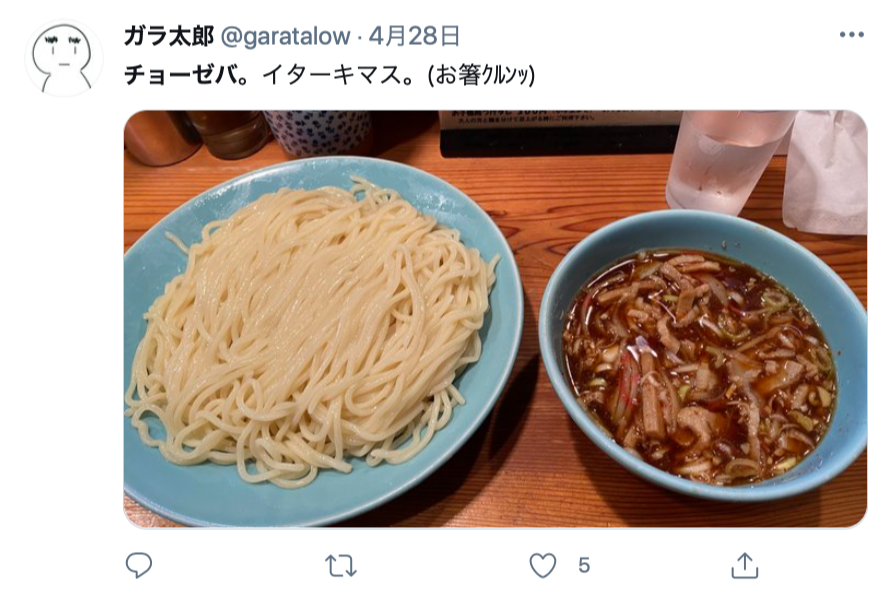Open the share menu with upload arrow icon

click(744, 565)
